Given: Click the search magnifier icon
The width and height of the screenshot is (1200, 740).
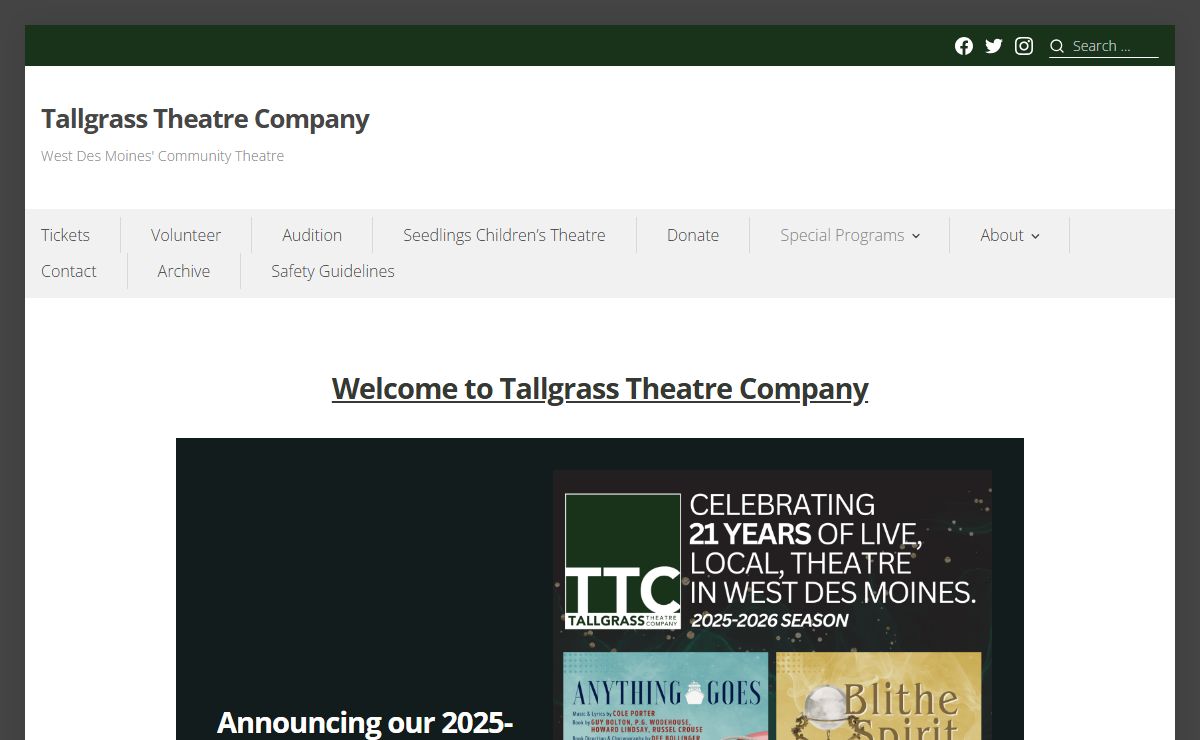Looking at the screenshot, I should pyautogui.click(x=1057, y=46).
